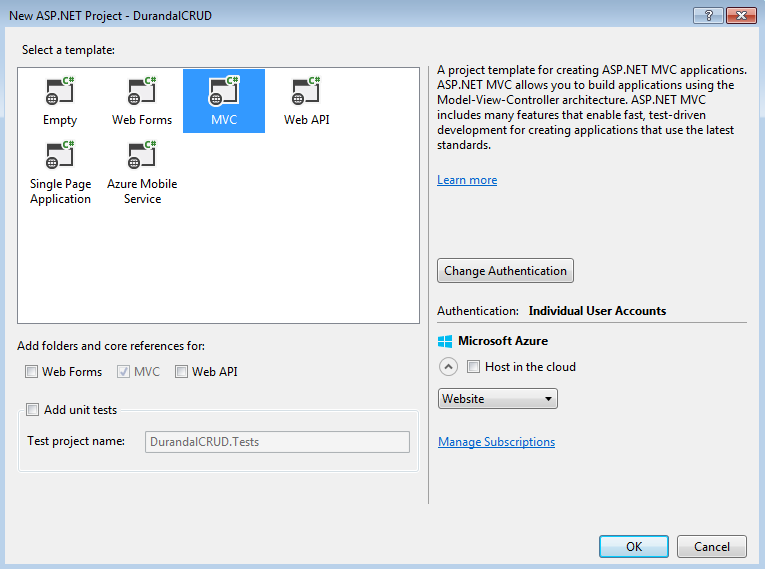Click the Add folders and core references label
The width and height of the screenshot is (765, 569).
coord(111,346)
